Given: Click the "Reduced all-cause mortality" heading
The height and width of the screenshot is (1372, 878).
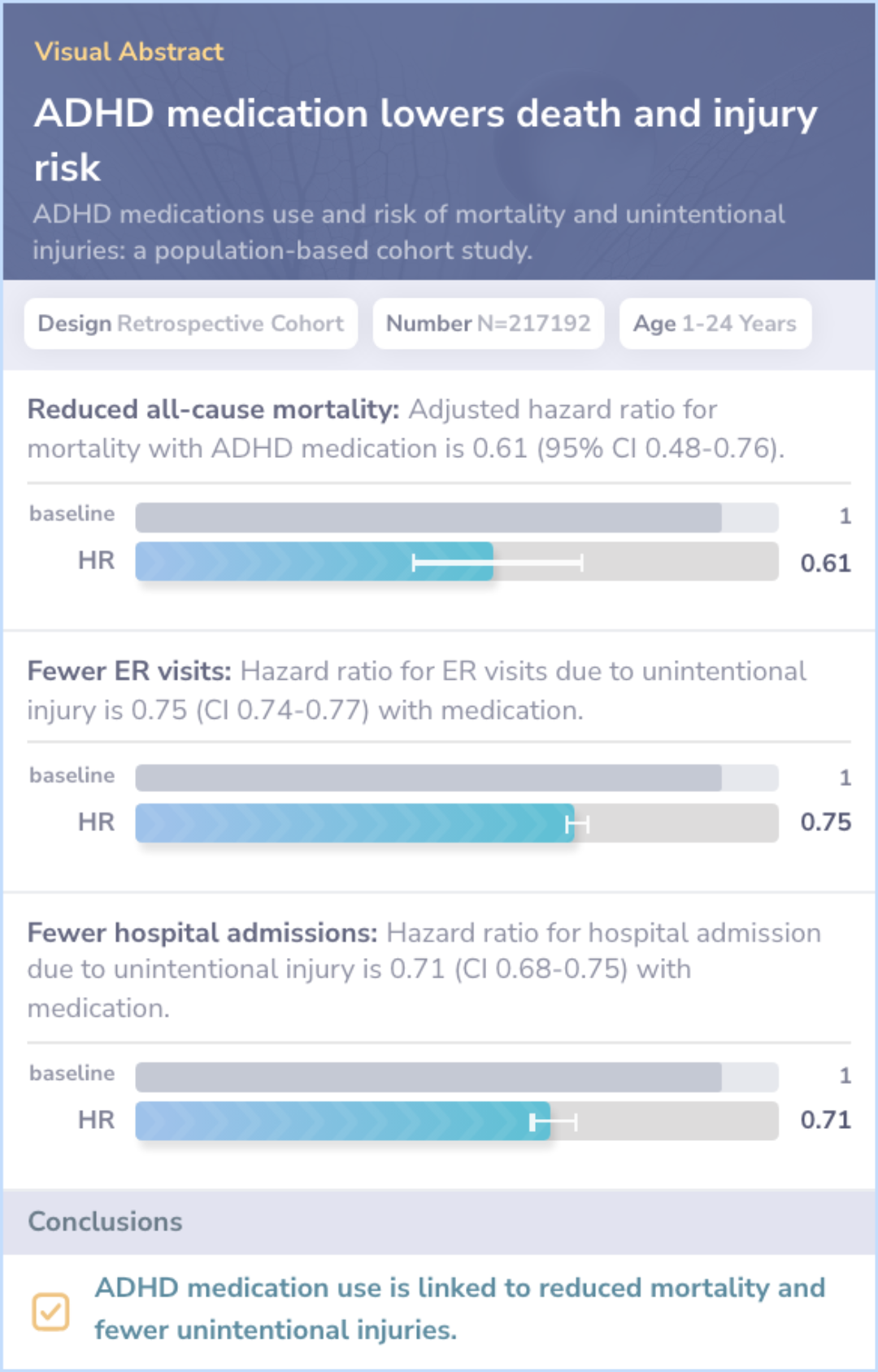Looking at the screenshot, I should pyautogui.click(x=213, y=410).
